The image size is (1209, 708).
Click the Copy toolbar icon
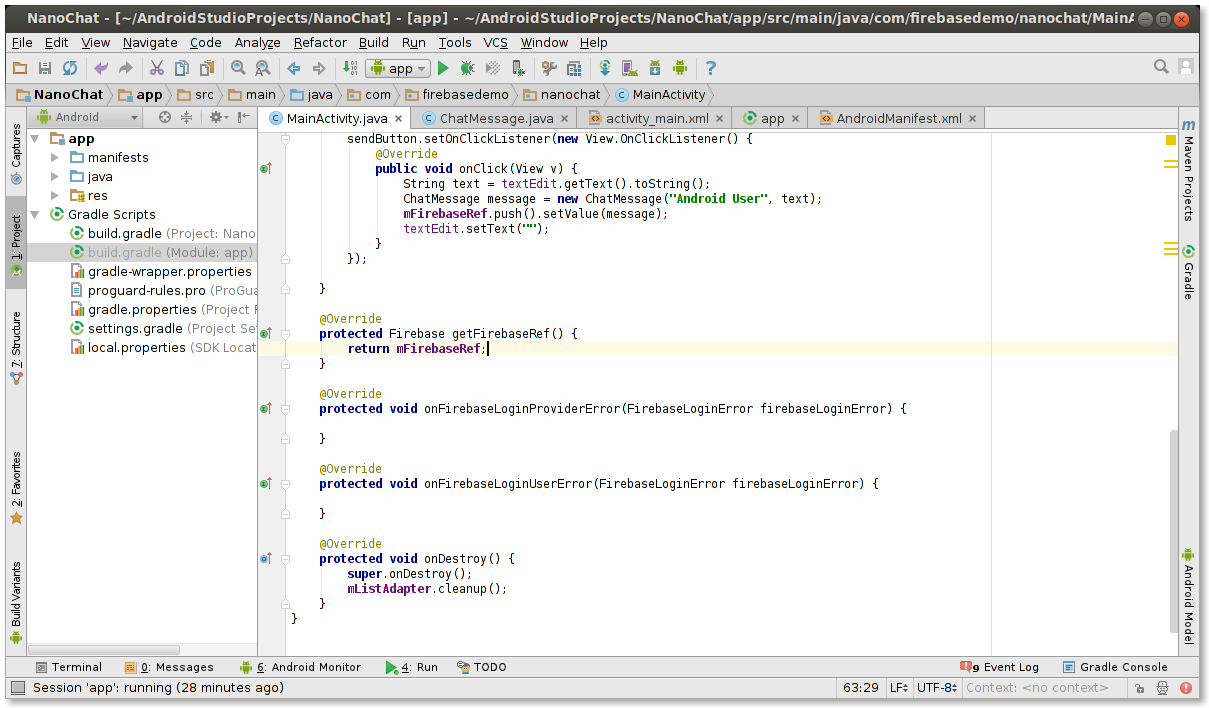tap(182, 68)
